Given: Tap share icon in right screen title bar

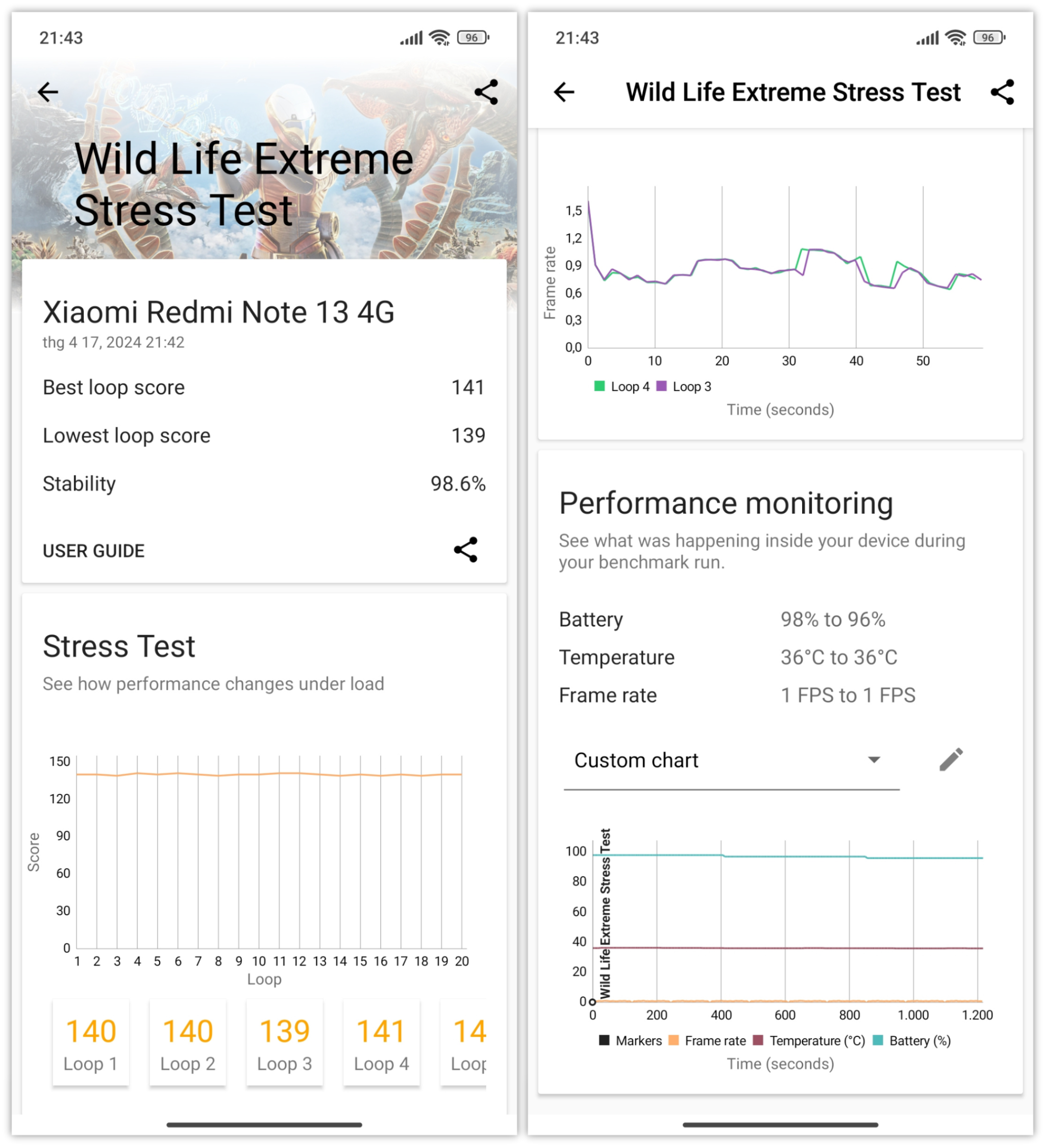Looking at the screenshot, I should pos(1002,92).
